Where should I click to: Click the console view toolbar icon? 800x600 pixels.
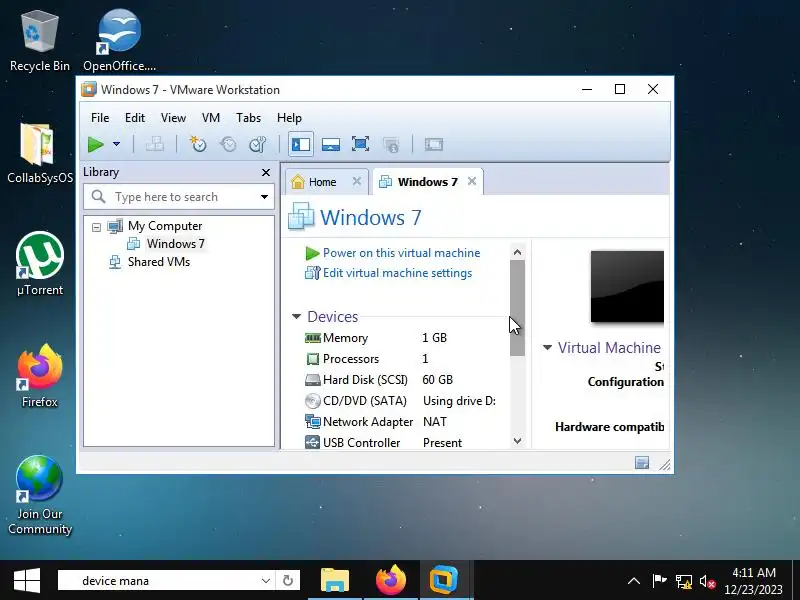pos(434,145)
